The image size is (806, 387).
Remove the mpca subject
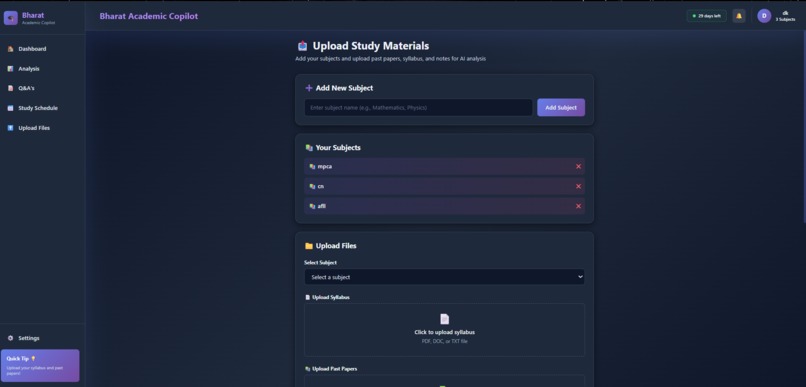(x=578, y=167)
